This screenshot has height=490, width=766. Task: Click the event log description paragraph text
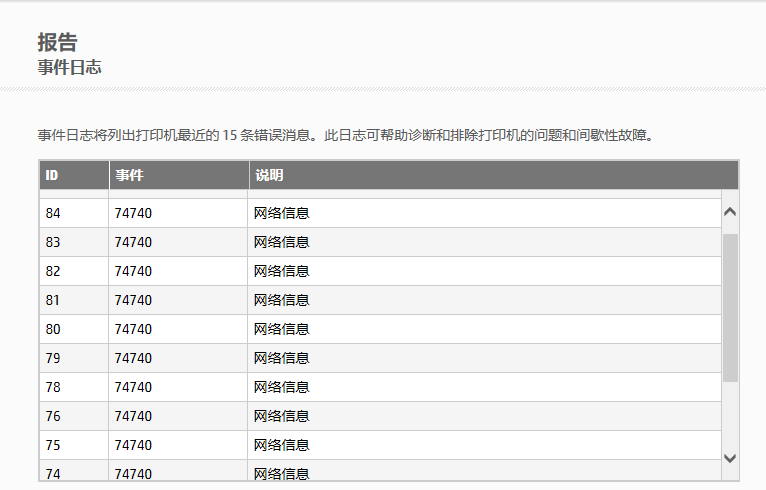pos(345,134)
